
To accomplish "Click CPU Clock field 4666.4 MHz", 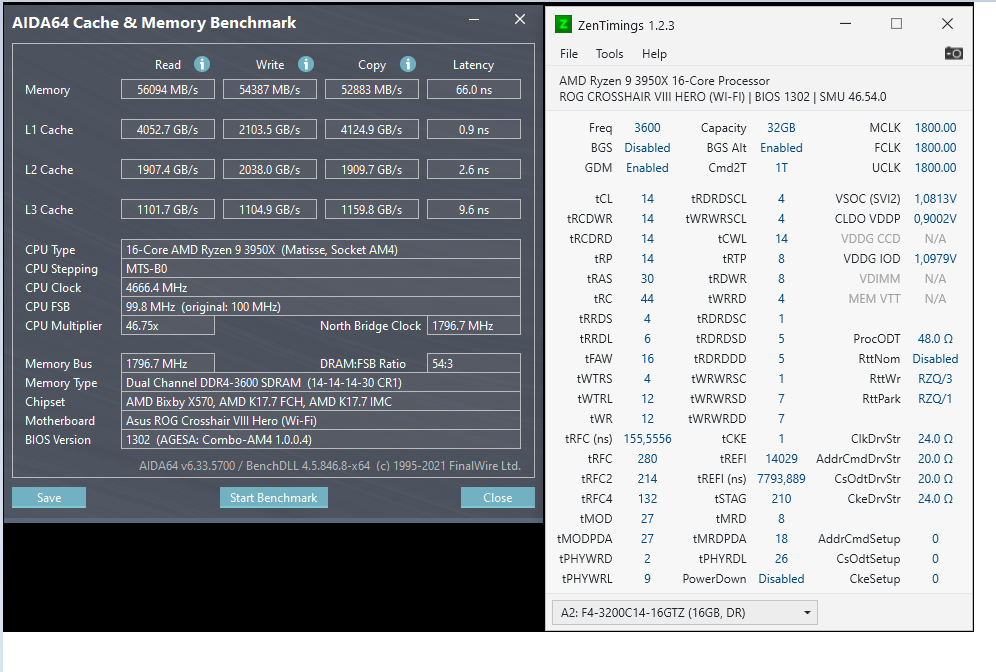I will pos(321,288).
